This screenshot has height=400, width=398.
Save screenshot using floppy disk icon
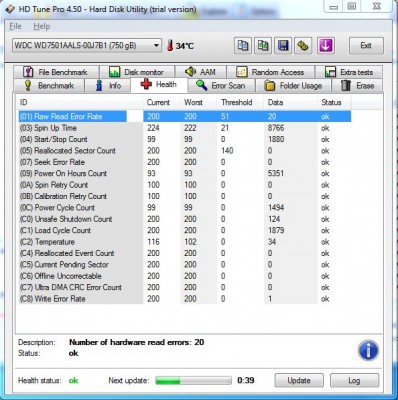pyautogui.click(x=283, y=46)
